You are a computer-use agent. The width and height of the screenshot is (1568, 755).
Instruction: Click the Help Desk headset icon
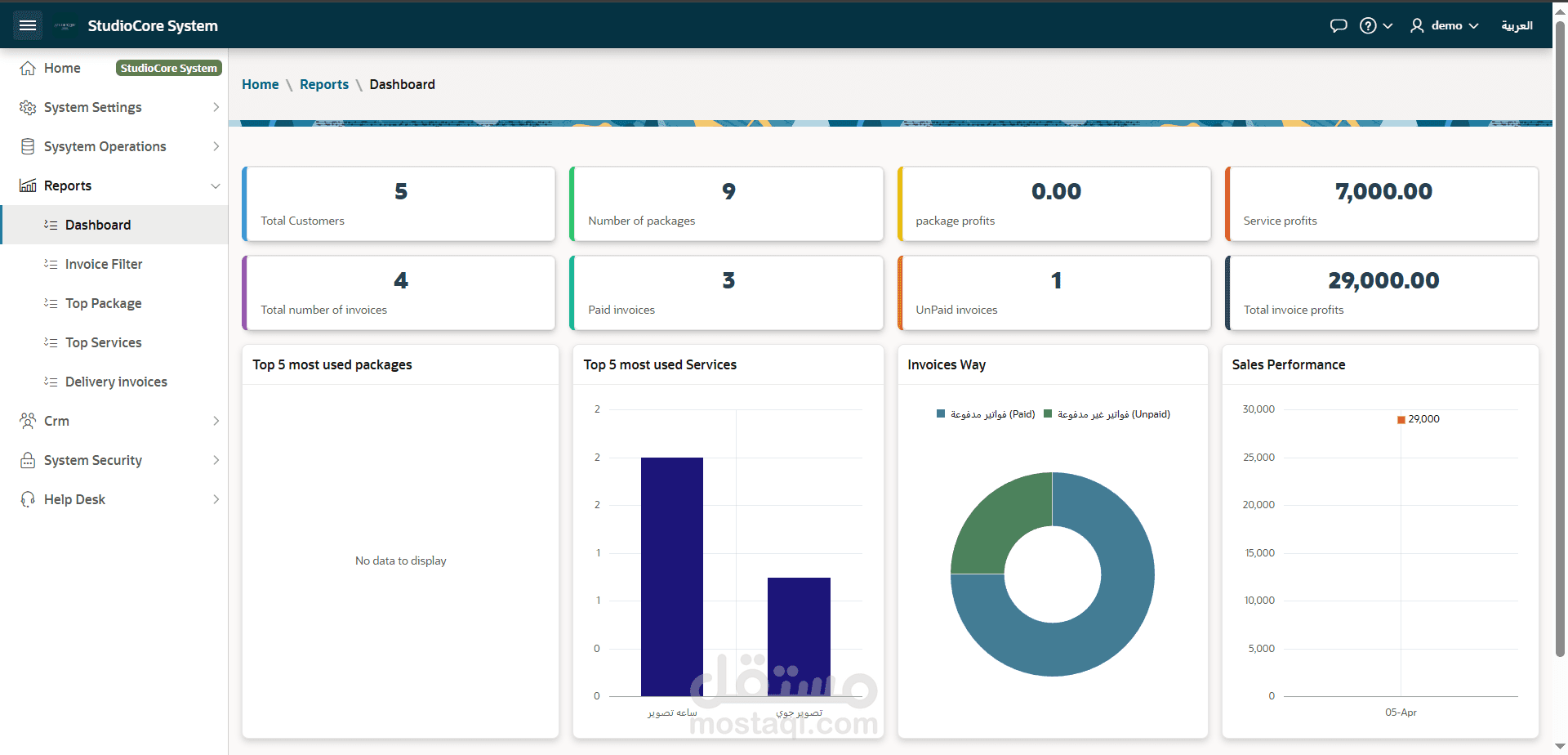[x=28, y=499]
